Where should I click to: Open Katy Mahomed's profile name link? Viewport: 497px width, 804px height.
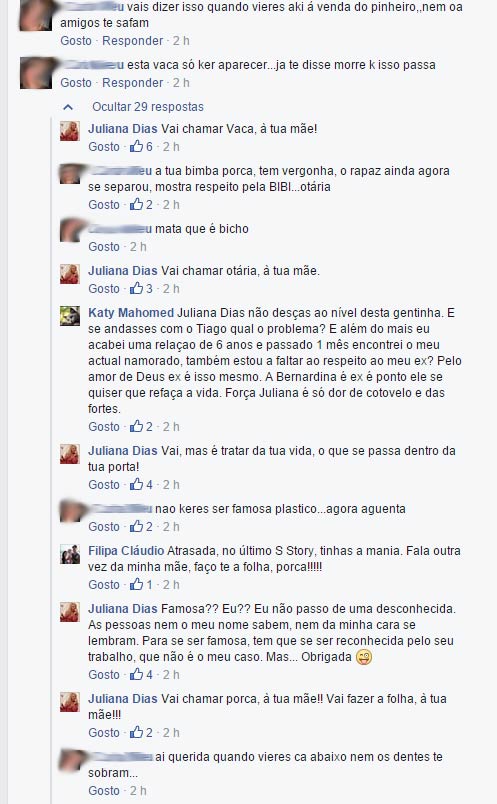131,313
